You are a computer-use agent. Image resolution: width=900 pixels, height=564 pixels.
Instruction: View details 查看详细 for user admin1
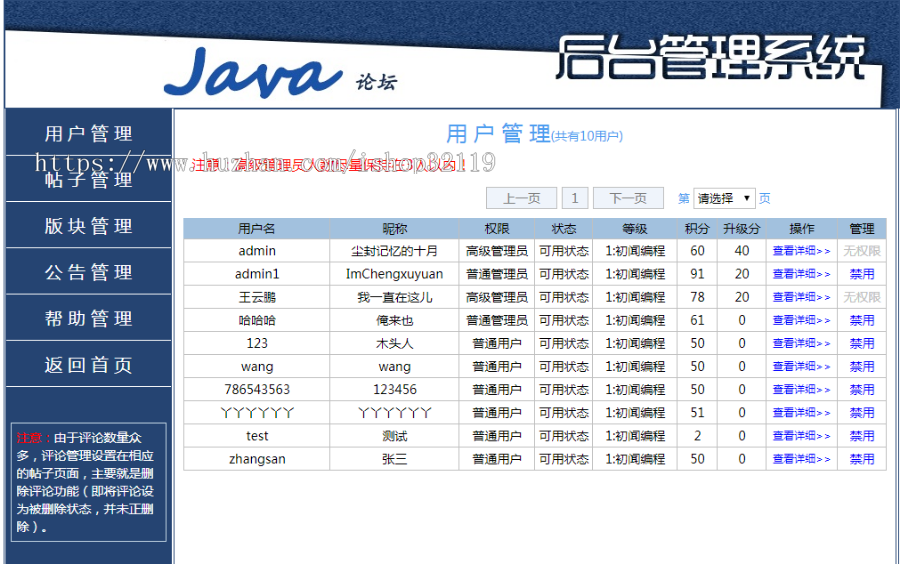(x=801, y=274)
